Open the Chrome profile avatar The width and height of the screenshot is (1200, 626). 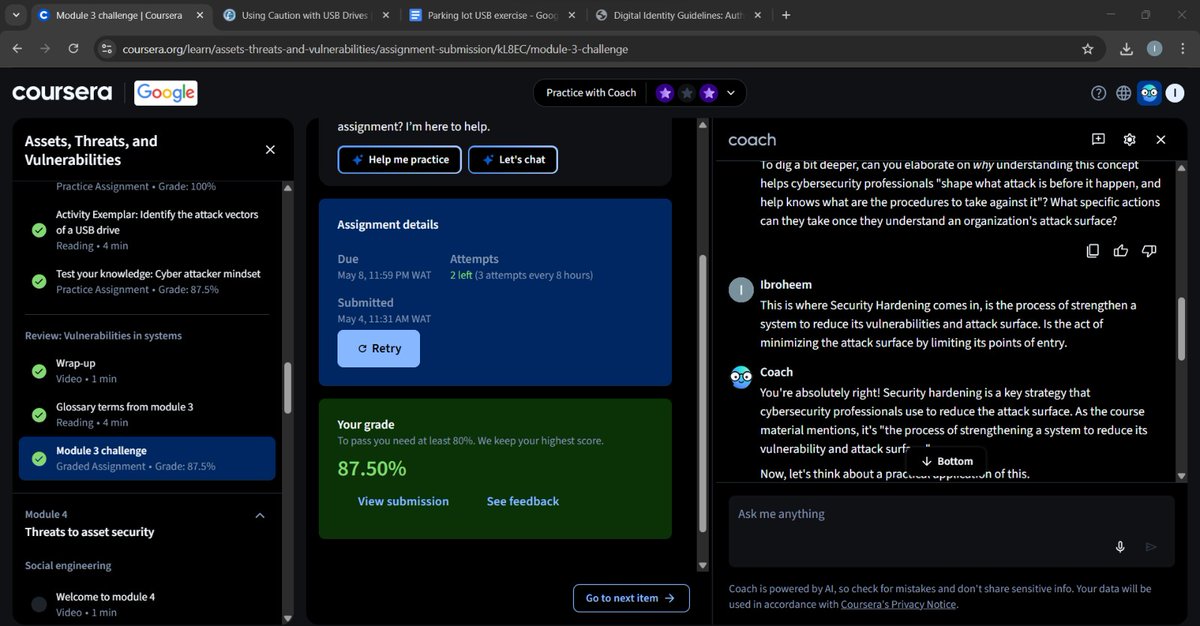coord(1154,48)
